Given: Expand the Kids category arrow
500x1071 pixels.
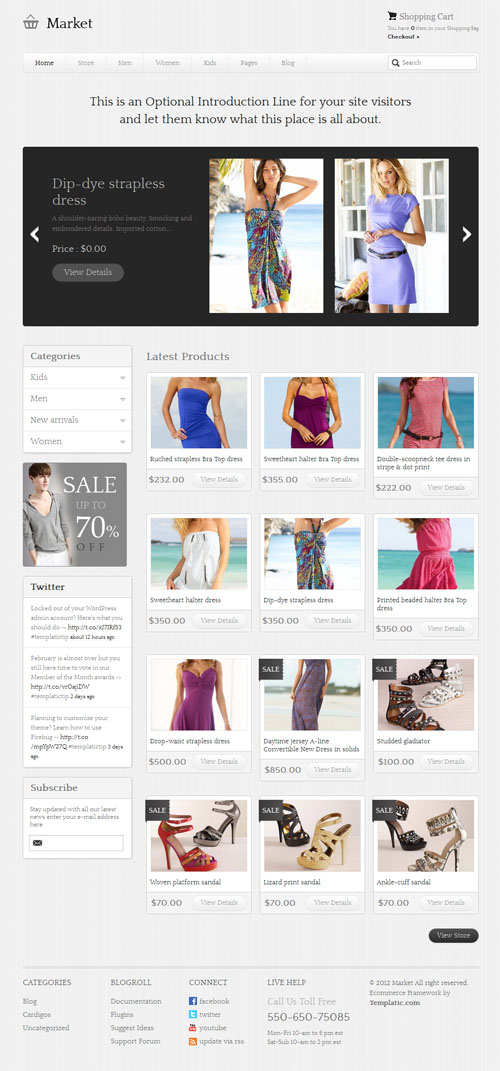Looking at the screenshot, I should point(123,378).
